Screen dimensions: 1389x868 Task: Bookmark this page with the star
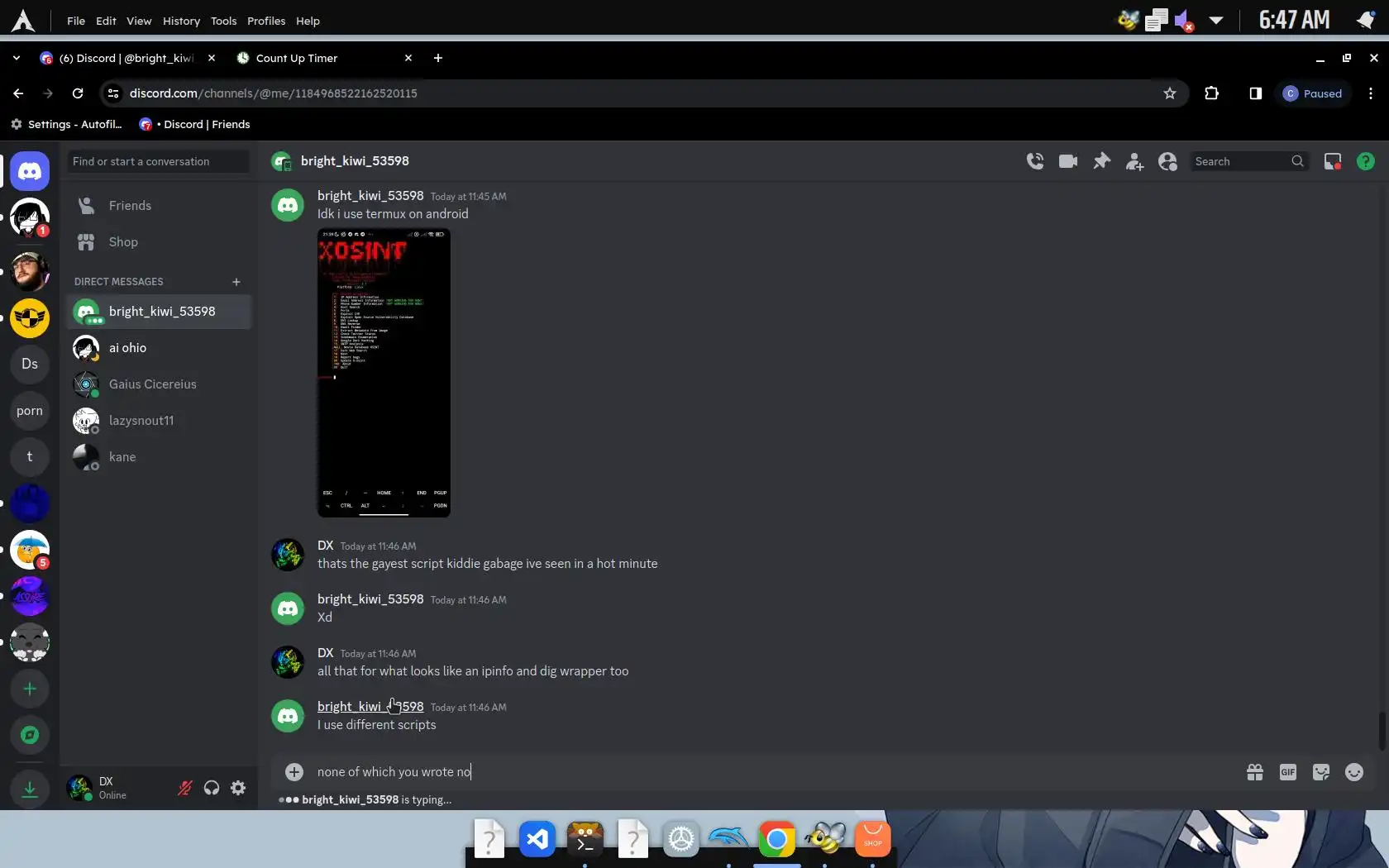pos(1169,93)
